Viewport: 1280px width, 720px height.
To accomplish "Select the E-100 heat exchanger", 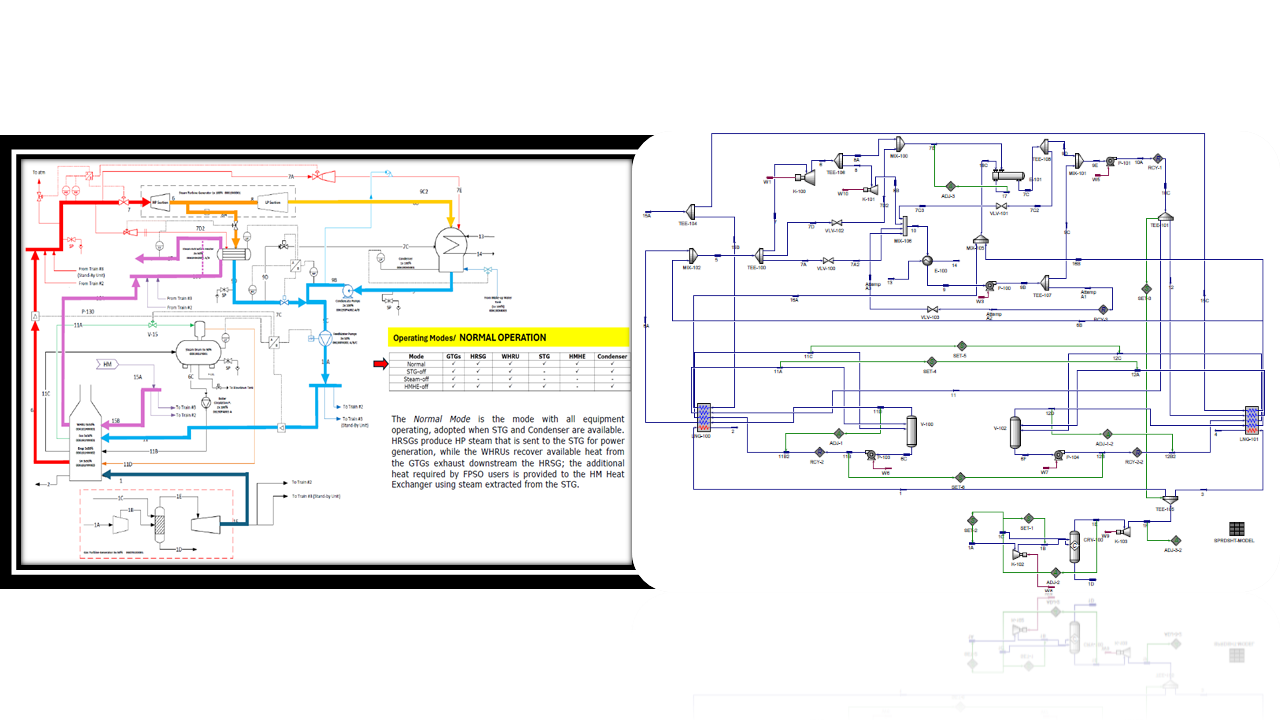I will 927,260.
